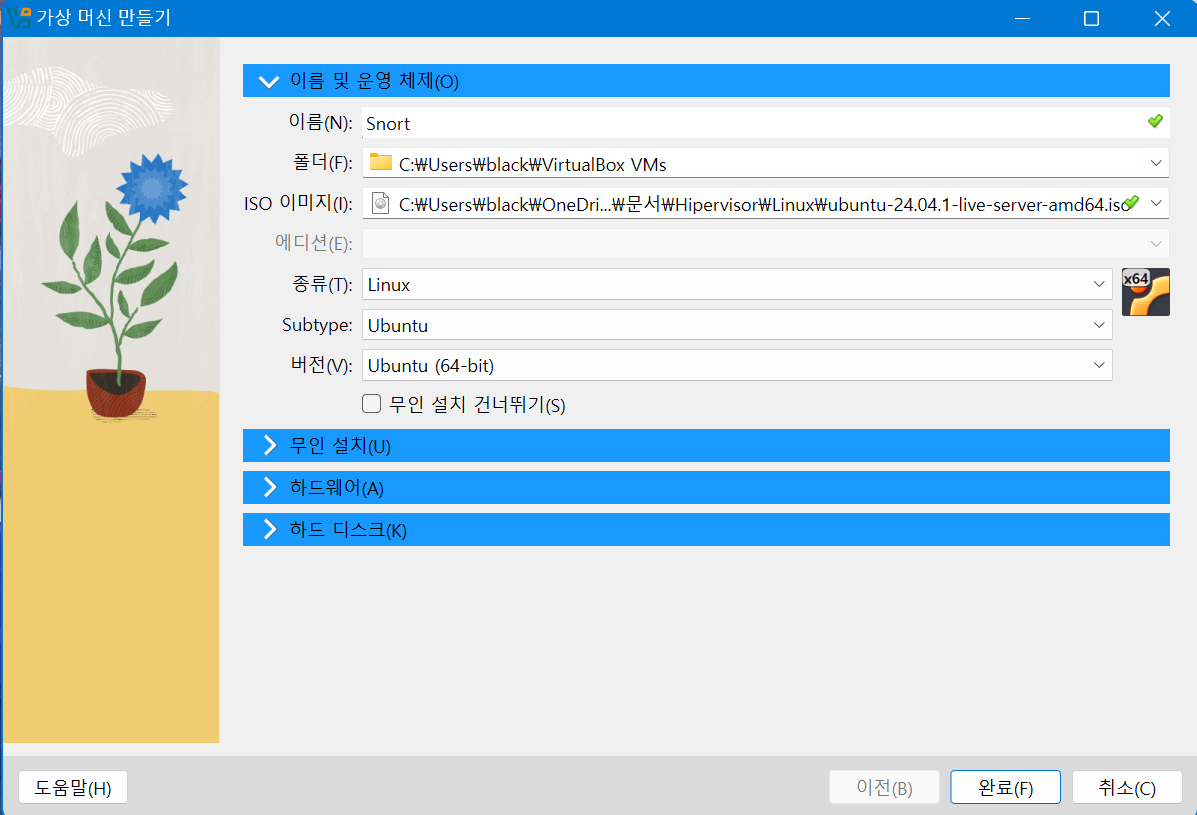Click the 완료 finish button
This screenshot has width=1197, height=815.
point(1005,787)
